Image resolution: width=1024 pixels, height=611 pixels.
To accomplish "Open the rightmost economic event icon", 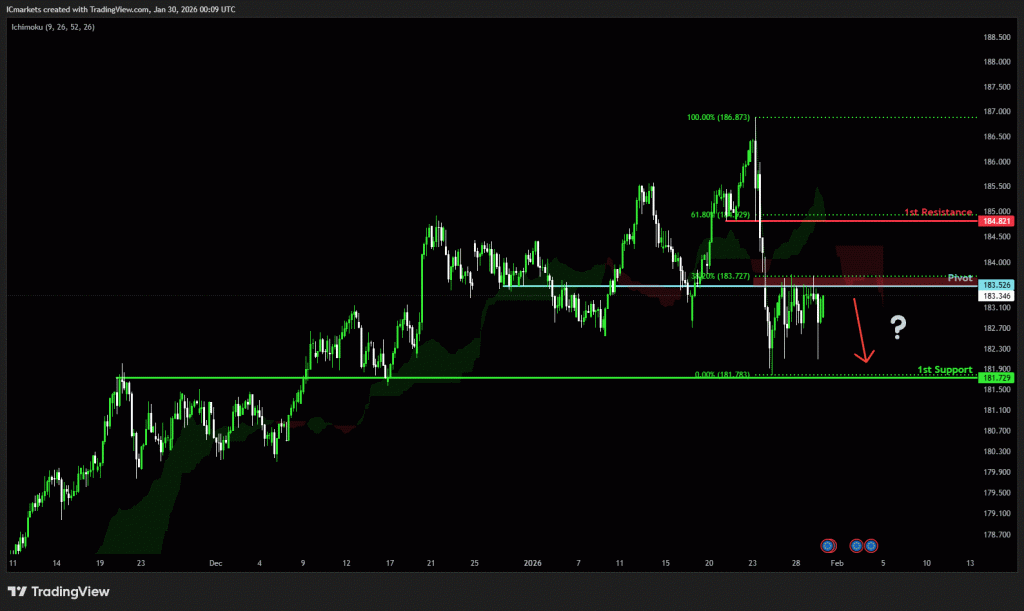I will click(x=871, y=545).
